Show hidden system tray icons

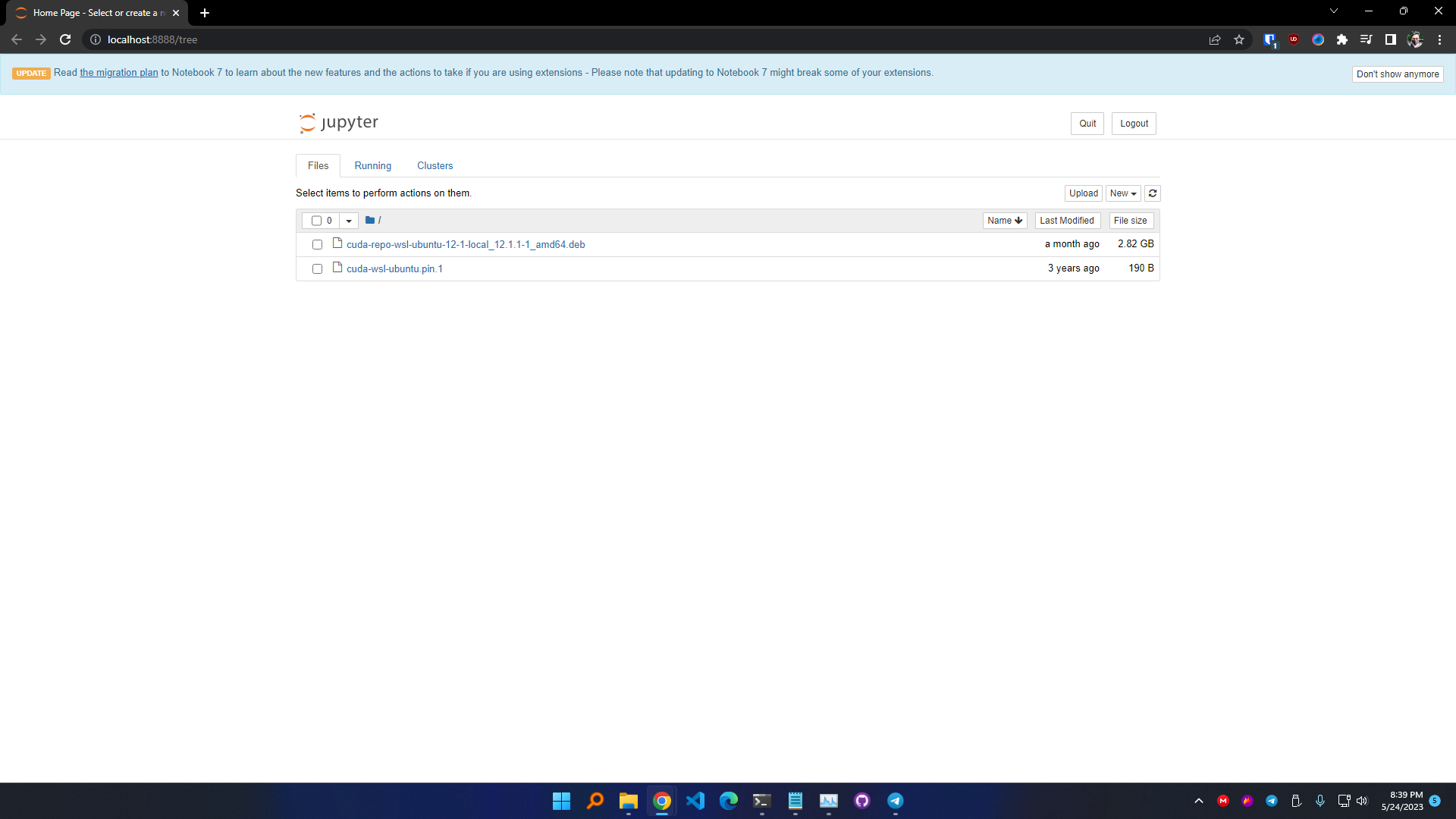[1199, 801]
